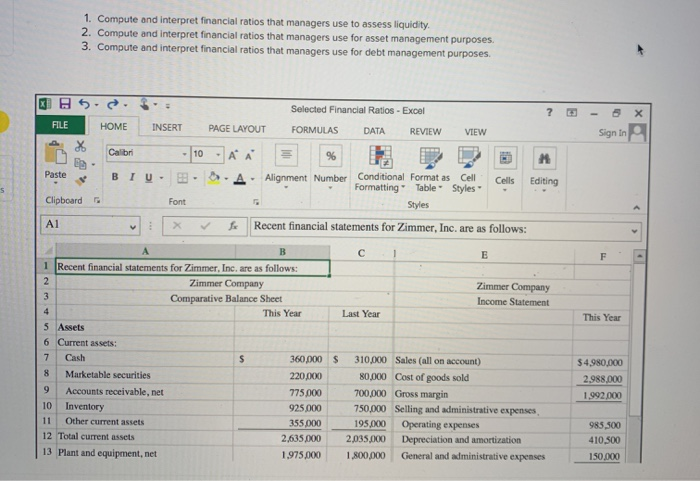The height and width of the screenshot is (481, 700).
Task: Switch to the DATA tab
Action: (374, 131)
